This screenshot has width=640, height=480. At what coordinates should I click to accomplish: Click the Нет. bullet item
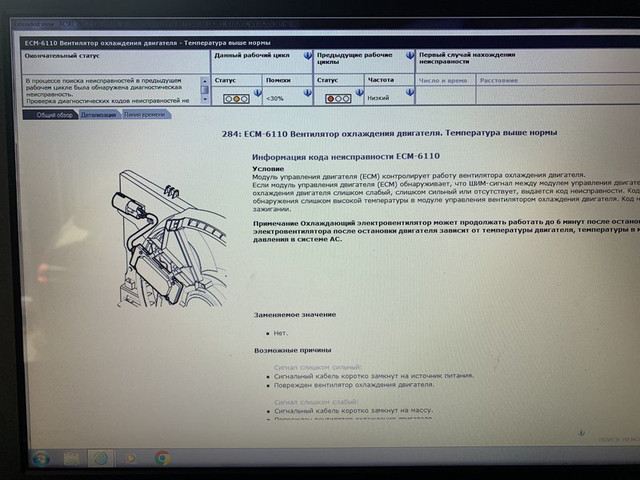pos(280,333)
